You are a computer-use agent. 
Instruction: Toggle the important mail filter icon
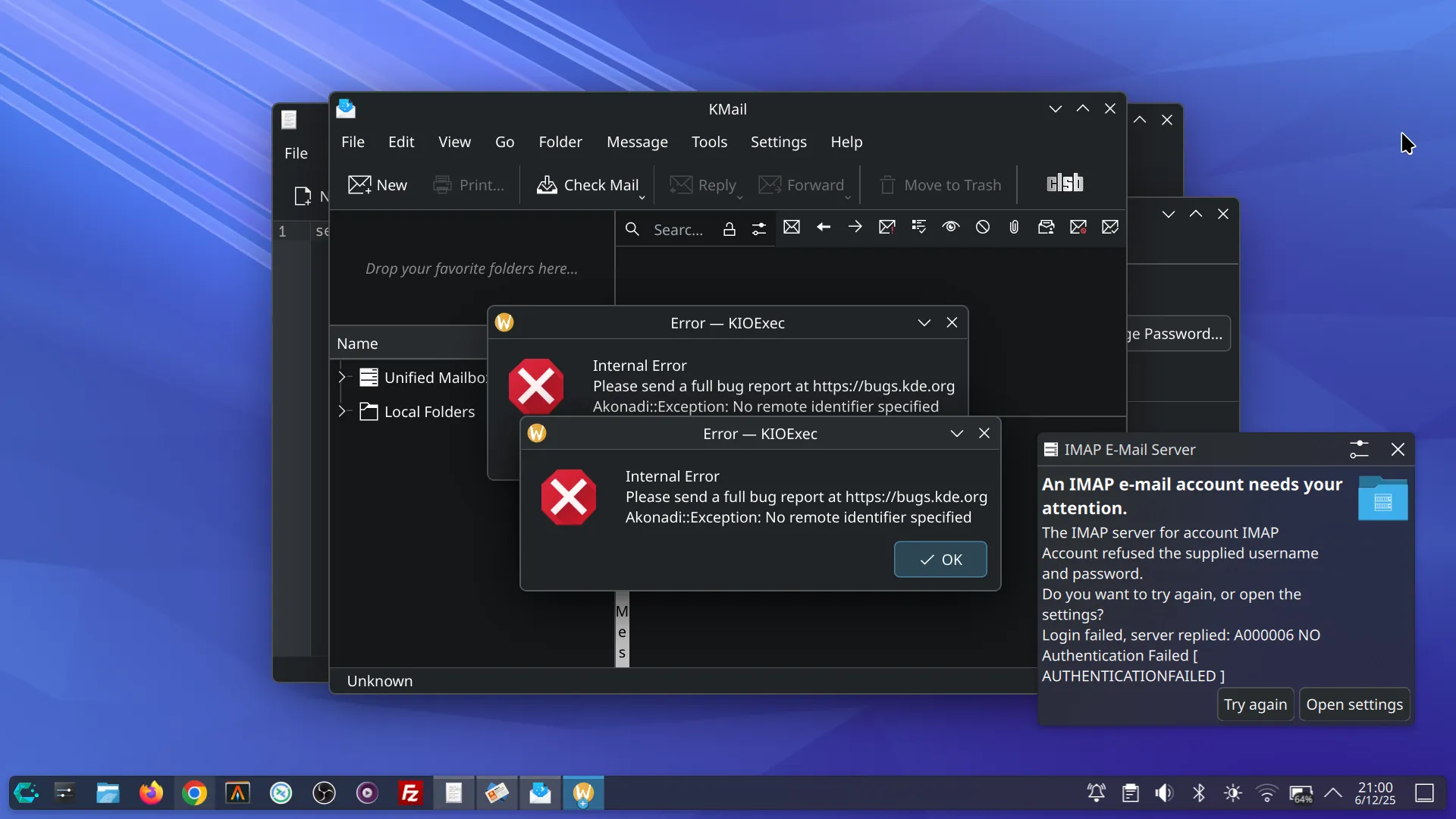tap(886, 227)
